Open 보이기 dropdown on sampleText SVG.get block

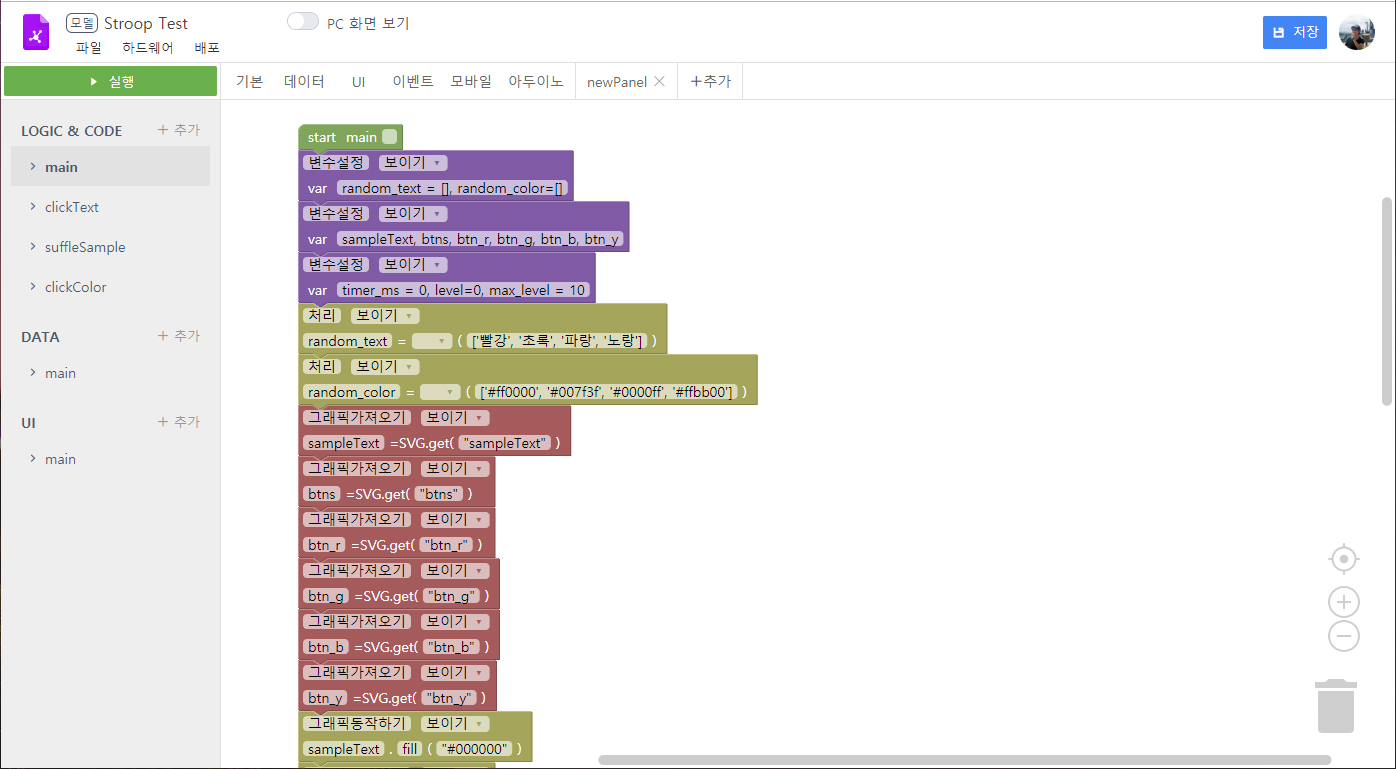pos(454,417)
